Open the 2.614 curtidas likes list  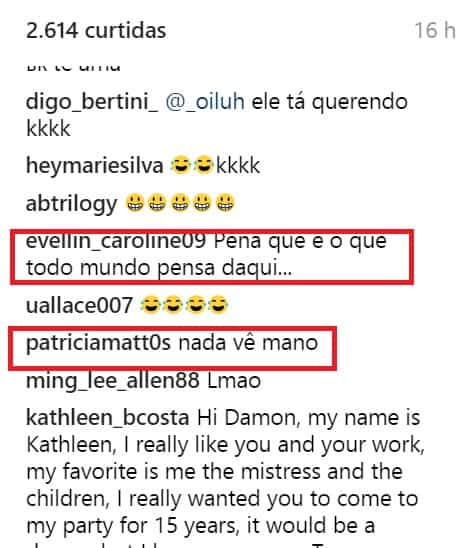click(96, 30)
